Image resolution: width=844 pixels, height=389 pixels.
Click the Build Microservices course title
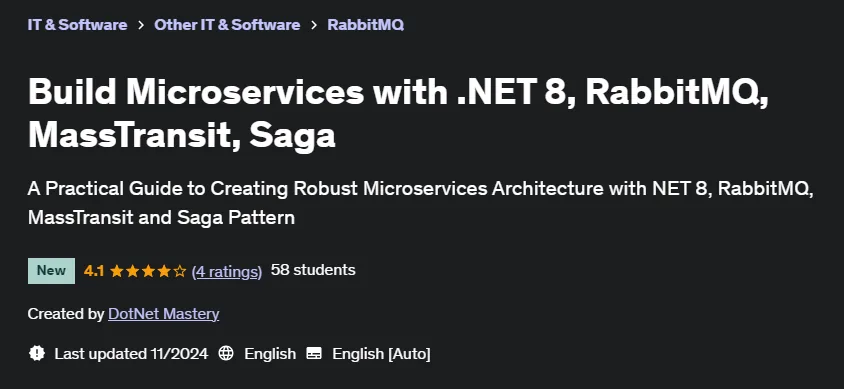tap(398, 114)
